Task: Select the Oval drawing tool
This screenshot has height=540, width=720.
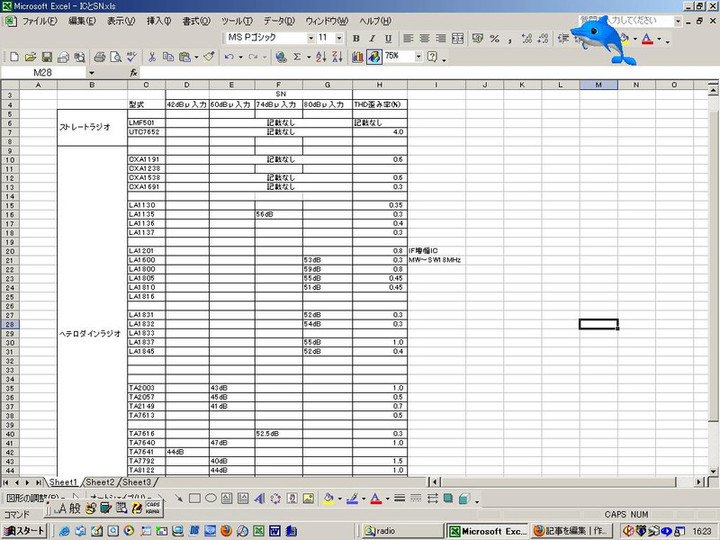Action: [211, 498]
